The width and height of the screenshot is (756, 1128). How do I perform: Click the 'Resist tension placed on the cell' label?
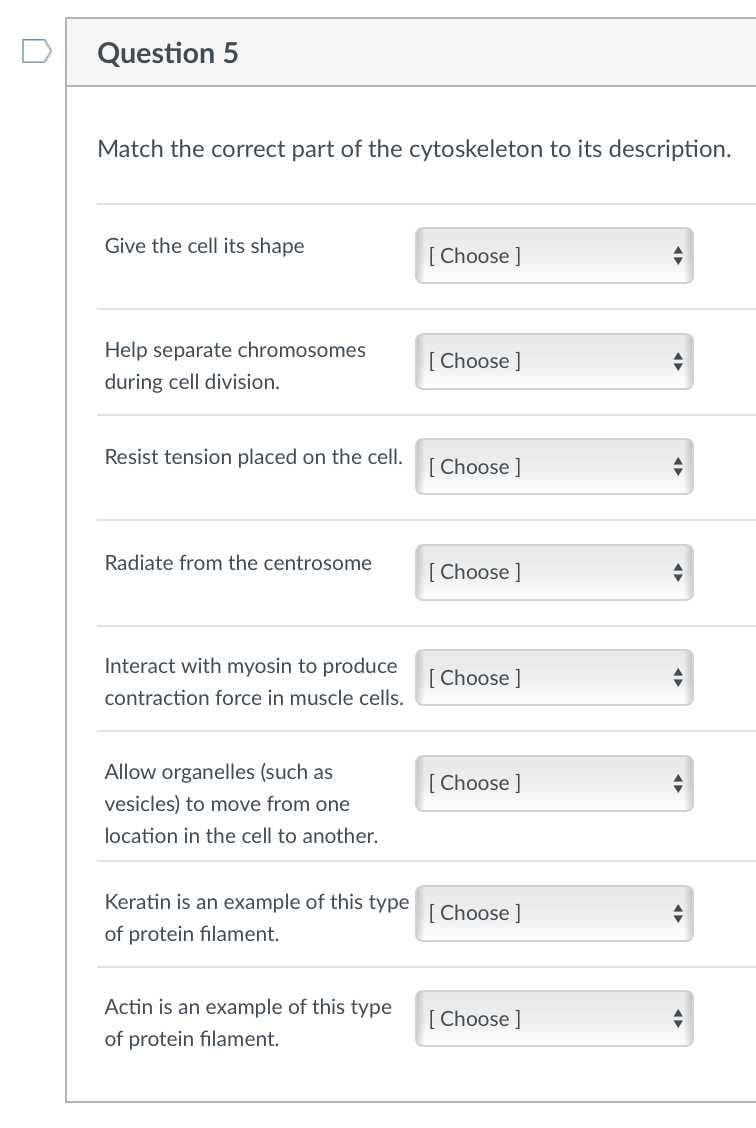pyautogui.click(x=252, y=457)
